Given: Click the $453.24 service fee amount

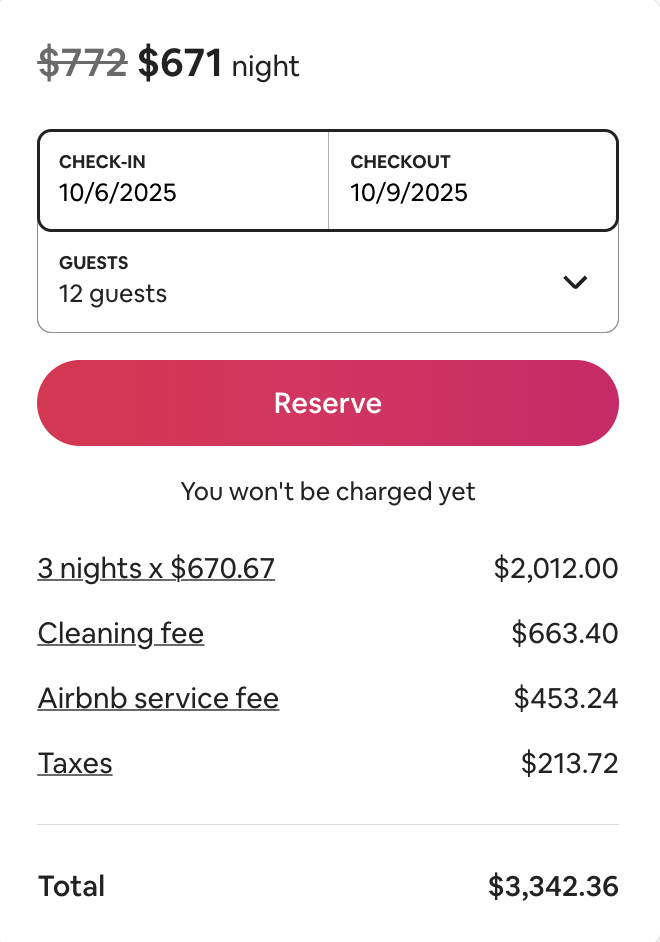Looking at the screenshot, I should [x=566, y=698].
